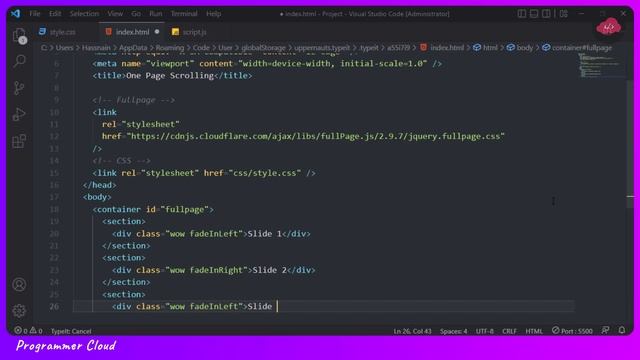Click the globalStorage breadcrumb folder
The image size is (640, 360).
coord(263,48)
